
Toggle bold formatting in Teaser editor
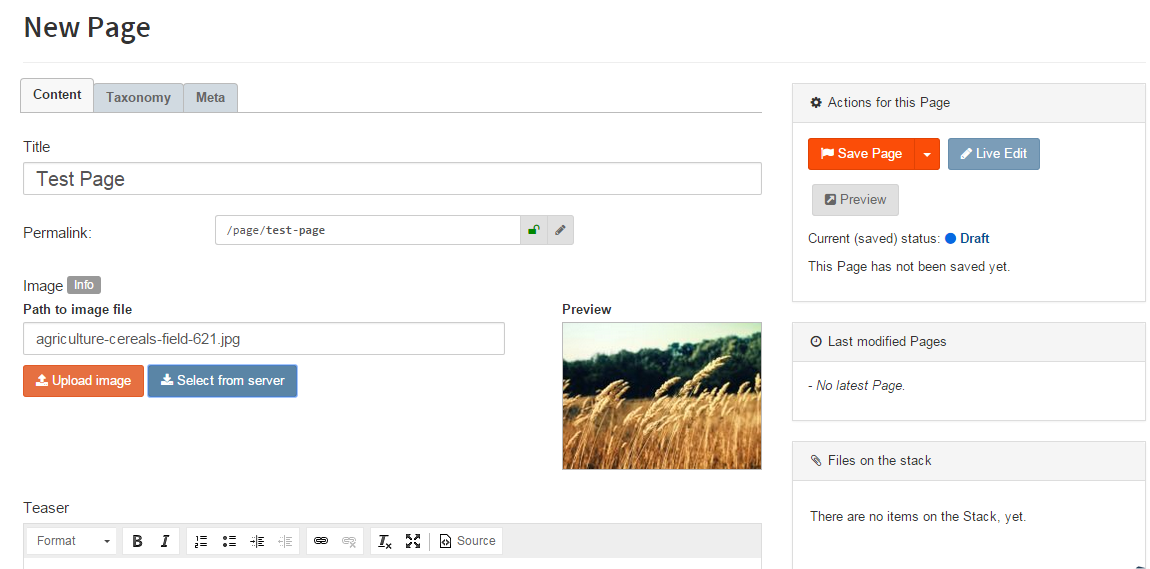click(x=138, y=541)
